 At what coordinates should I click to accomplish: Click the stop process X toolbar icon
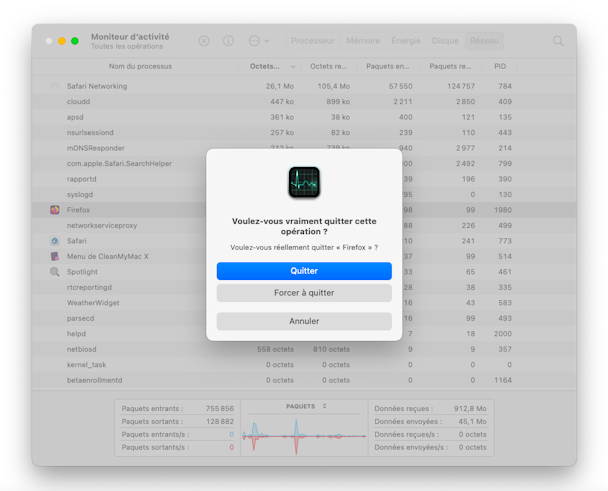(204, 41)
